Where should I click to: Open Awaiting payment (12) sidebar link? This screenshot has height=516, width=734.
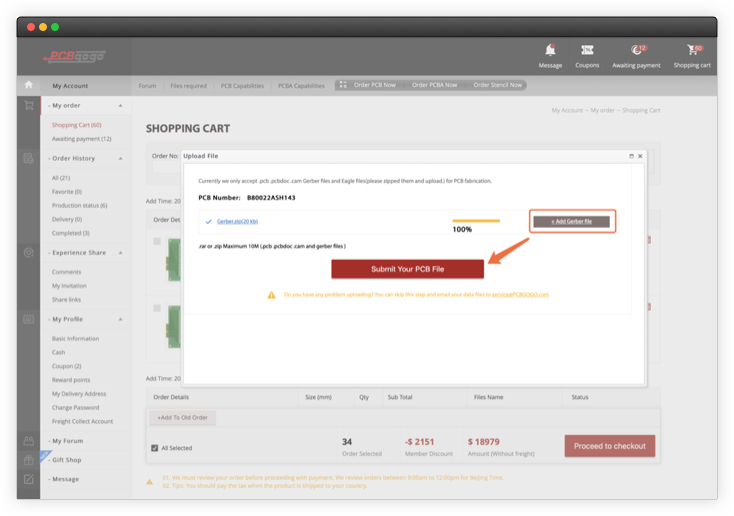pyautogui.click(x=81, y=139)
